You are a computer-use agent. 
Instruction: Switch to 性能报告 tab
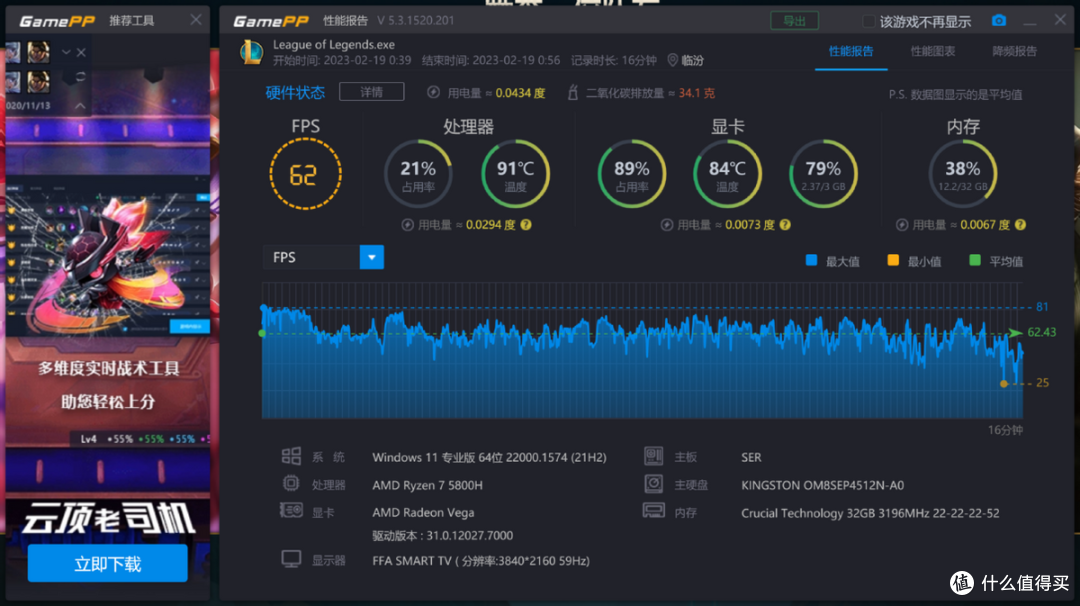[x=851, y=51]
